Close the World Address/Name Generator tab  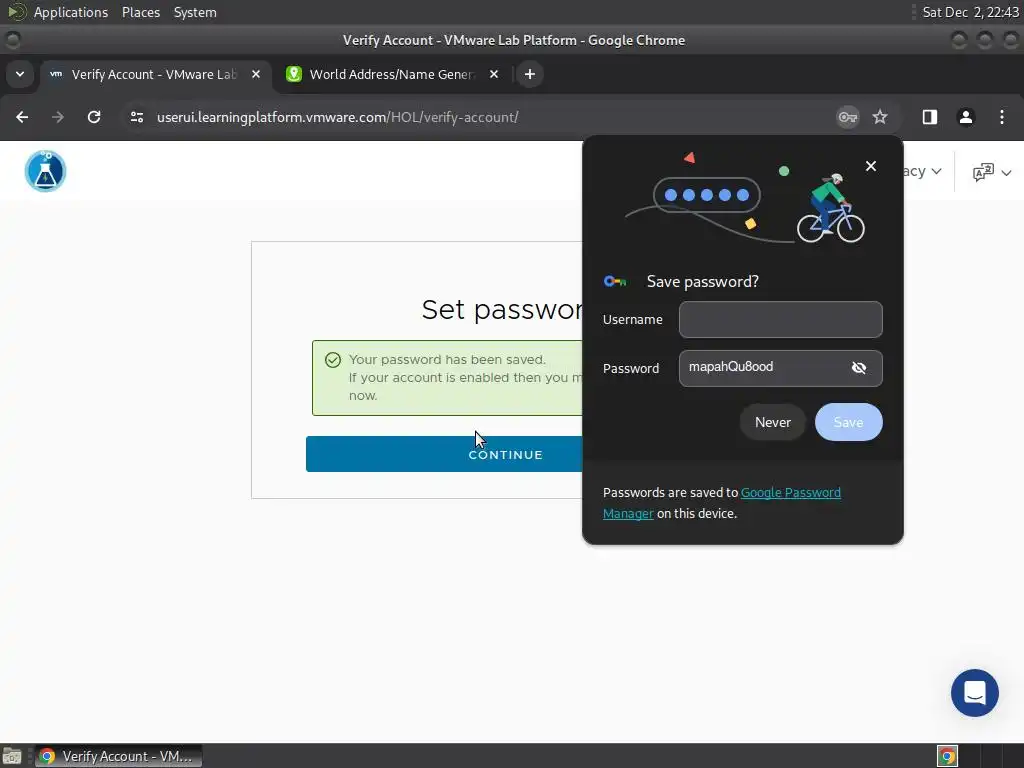pyautogui.click(x=494, y=74)
